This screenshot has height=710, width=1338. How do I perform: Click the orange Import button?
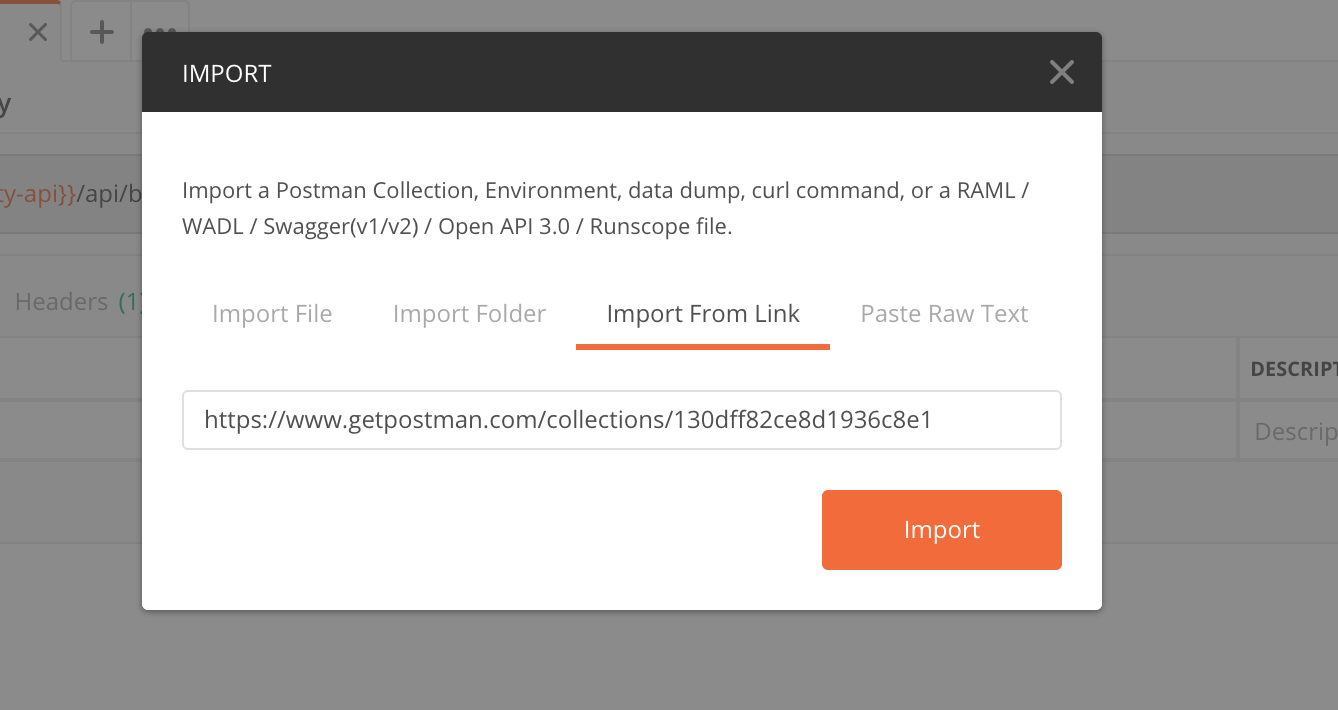940,529
